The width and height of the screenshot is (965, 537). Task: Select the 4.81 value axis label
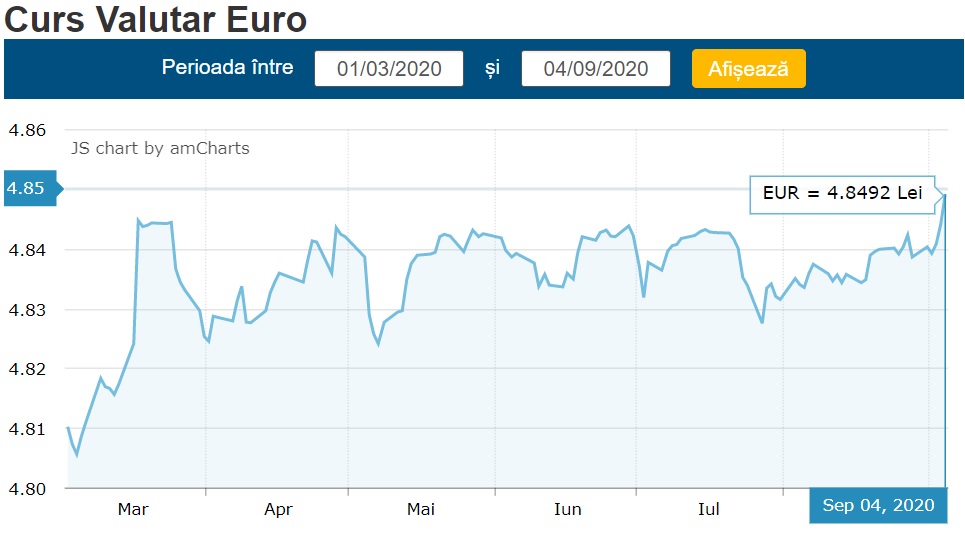coord(27,429)
